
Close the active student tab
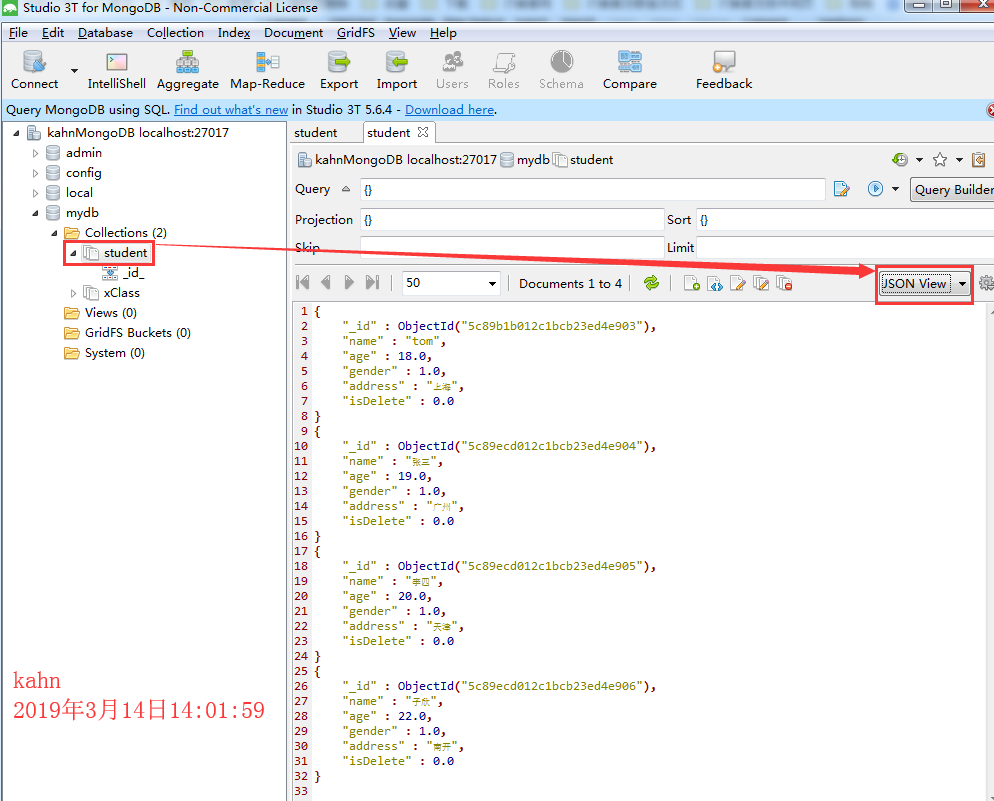point(423,132)
